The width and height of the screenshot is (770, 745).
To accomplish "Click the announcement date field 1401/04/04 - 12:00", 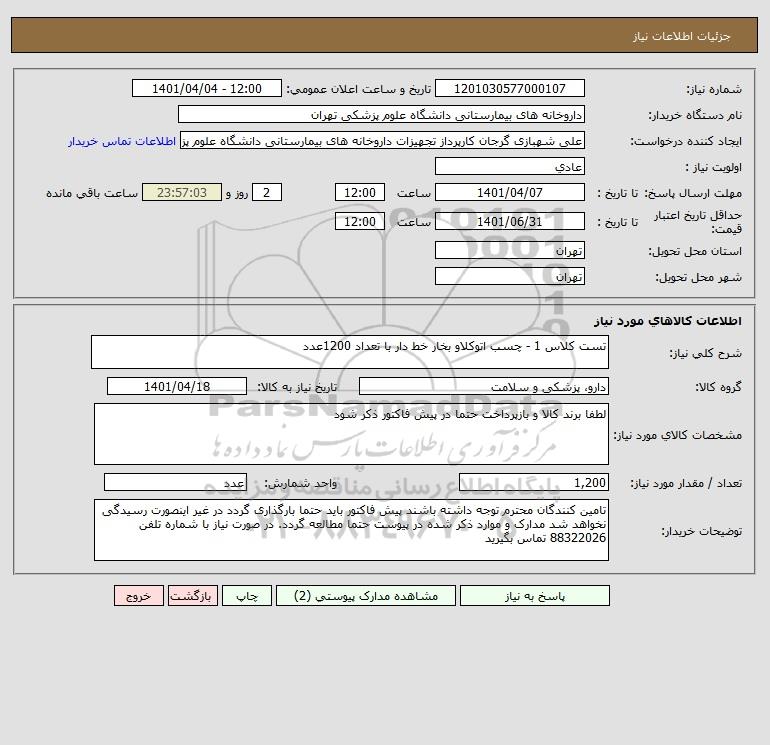I will 207,88.
